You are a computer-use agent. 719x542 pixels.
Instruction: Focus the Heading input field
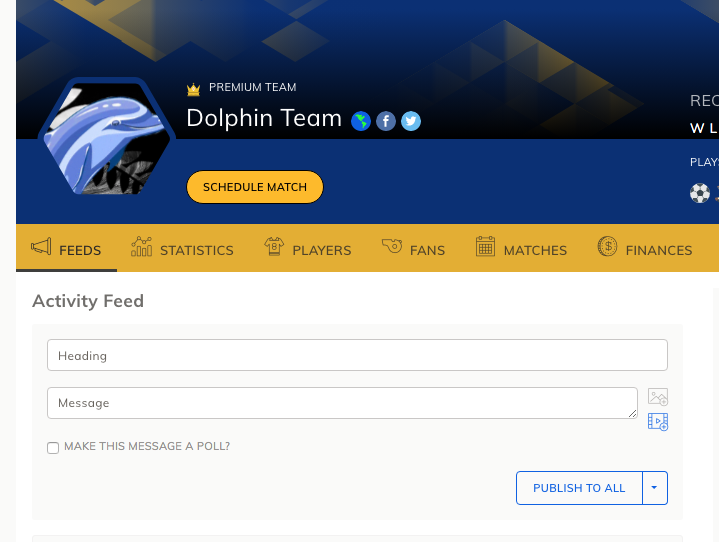(357, 355)
